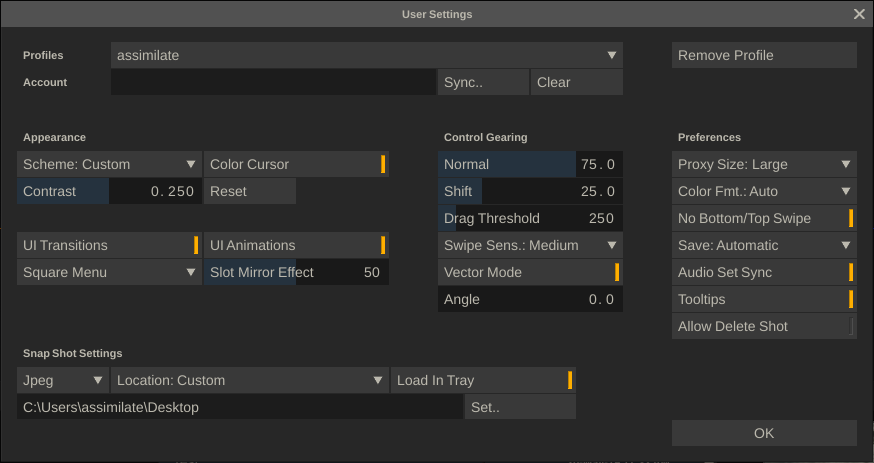This screenshot has width=874, height=463.
Task: Disable UI Transitions
Action: [x=109, y=245]
